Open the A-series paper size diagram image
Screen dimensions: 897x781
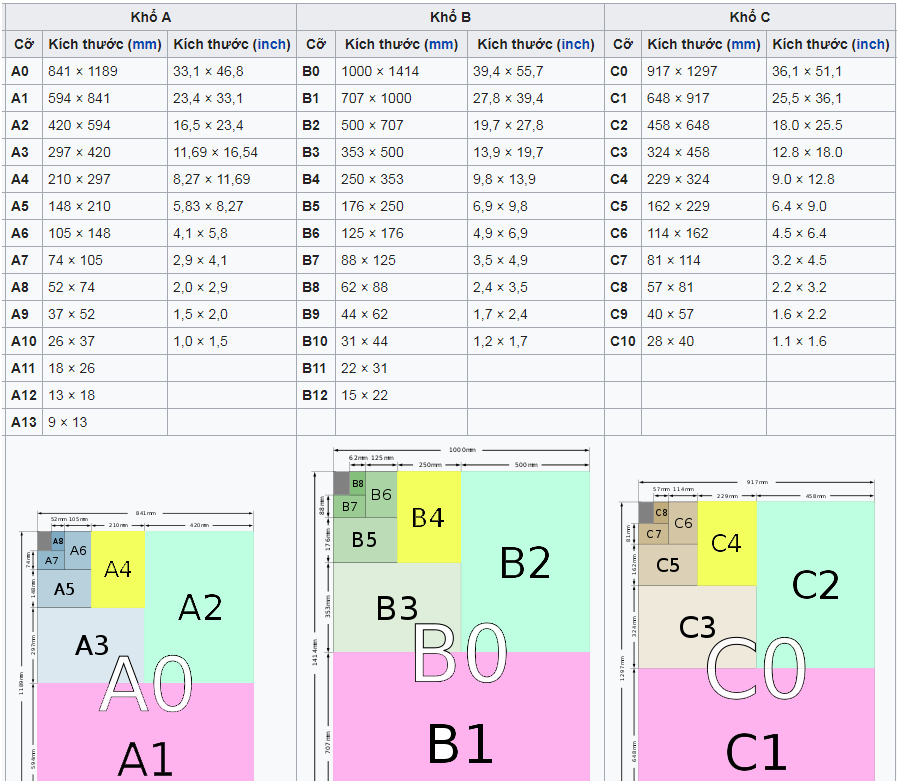click(137, 644)
